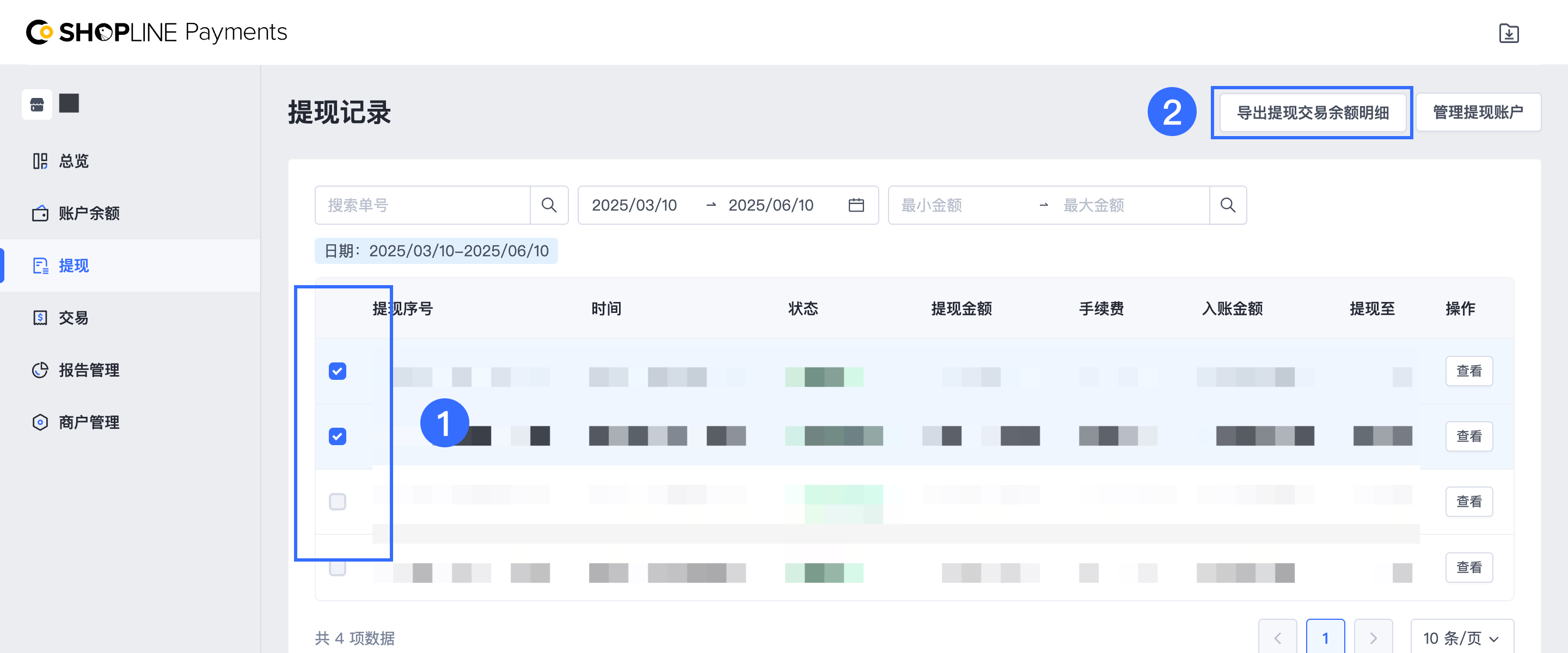Check the third row checkbox
This screenshot has width=1568, height=653.
click(337, 502)
